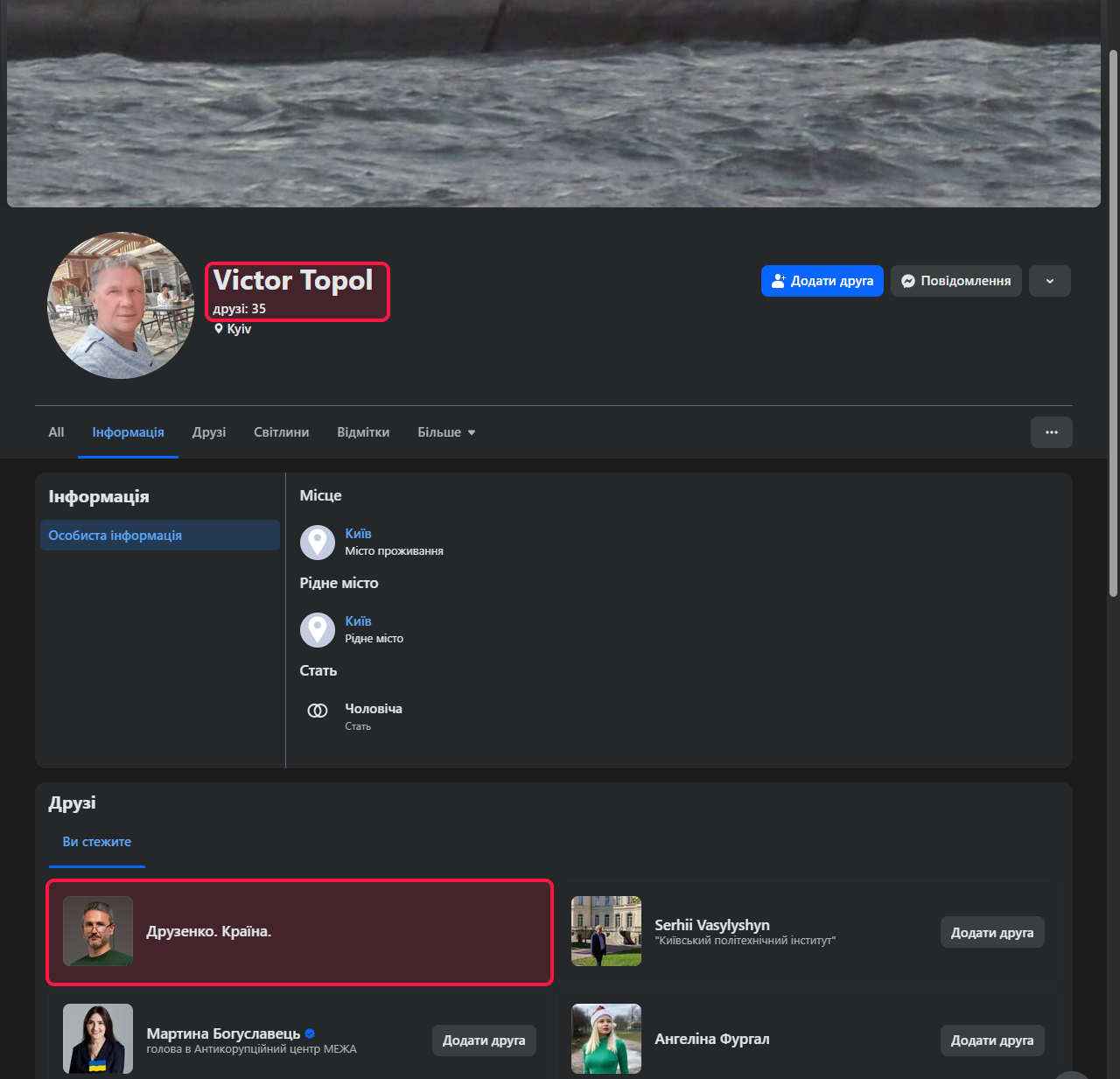Click Мартина Богуславець avatar thumbnail
This screenshot has height=1079, width=1120.
98,1039
